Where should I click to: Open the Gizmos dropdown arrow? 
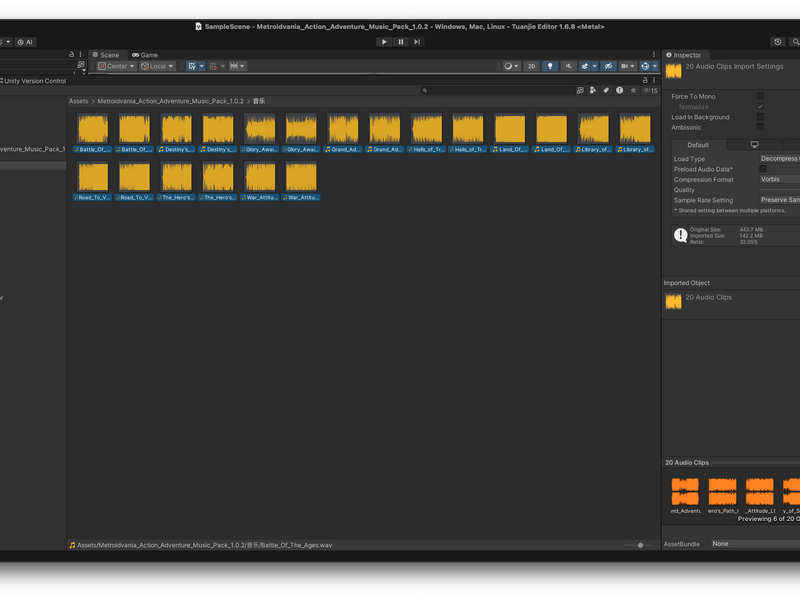coord(655,66)
